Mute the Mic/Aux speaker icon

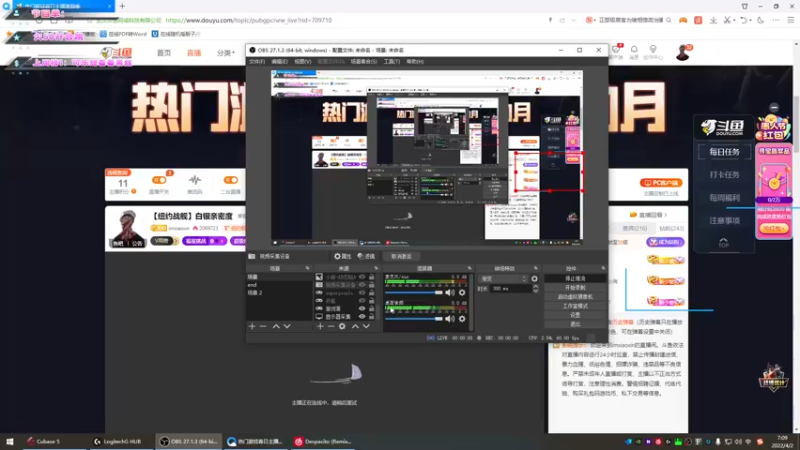[450, 292]
